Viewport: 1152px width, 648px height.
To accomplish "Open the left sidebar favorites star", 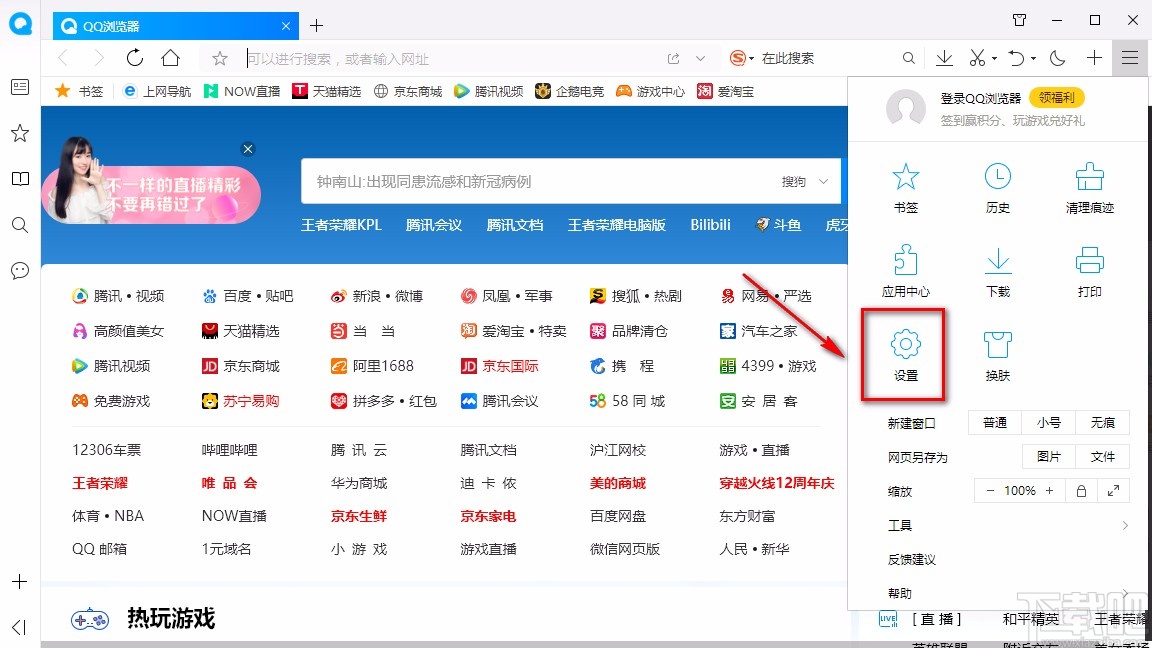I will tap(20, 133).
